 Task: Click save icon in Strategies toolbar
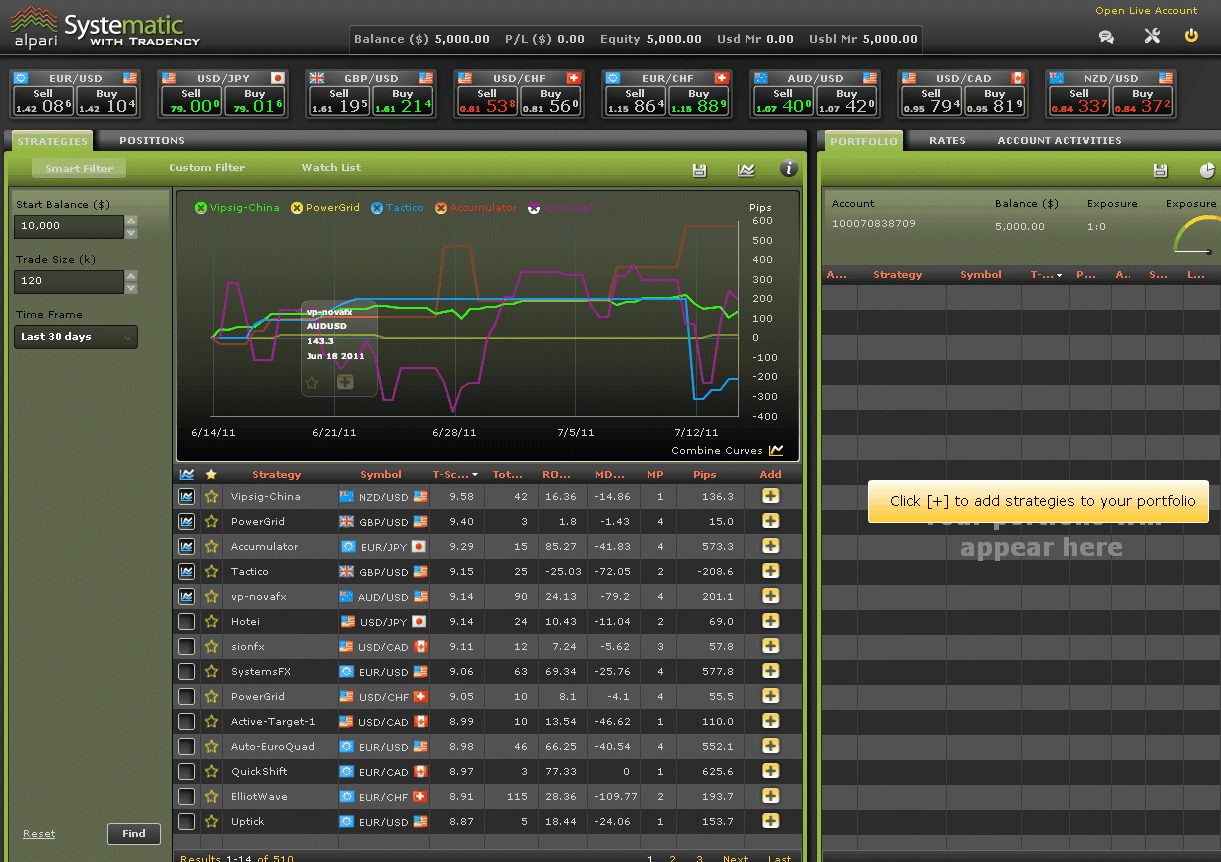699,170
